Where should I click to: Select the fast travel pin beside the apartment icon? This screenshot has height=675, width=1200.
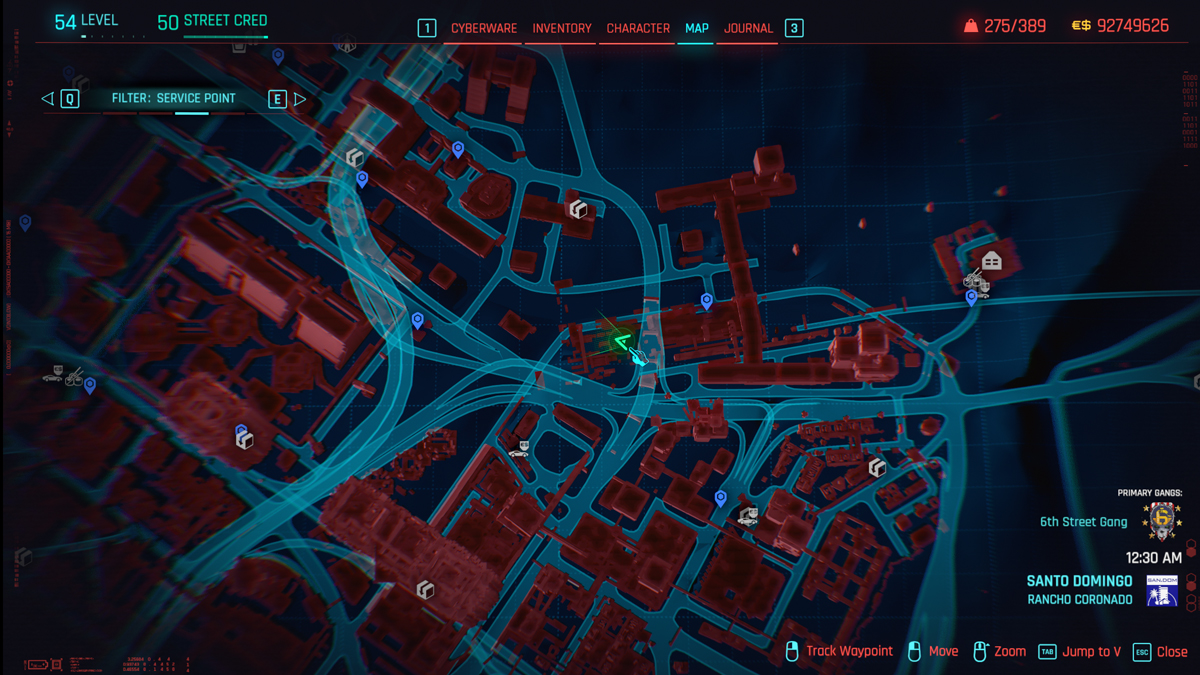pyautogui.click(x=971, y=298)
